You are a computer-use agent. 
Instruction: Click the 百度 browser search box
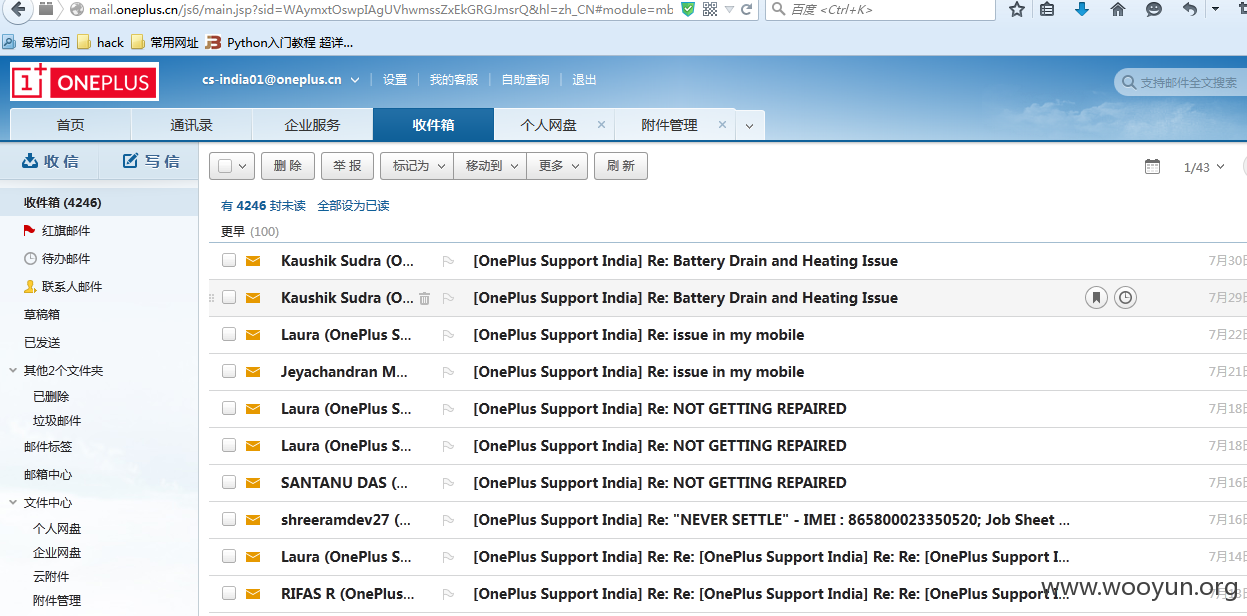[880, 9]
